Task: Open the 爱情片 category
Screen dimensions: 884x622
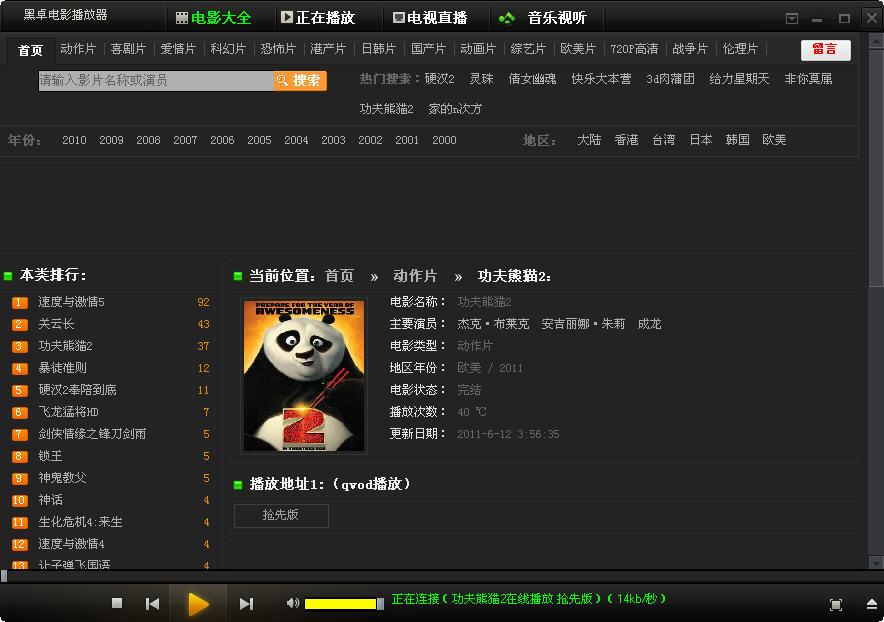Action: point(178,49)
